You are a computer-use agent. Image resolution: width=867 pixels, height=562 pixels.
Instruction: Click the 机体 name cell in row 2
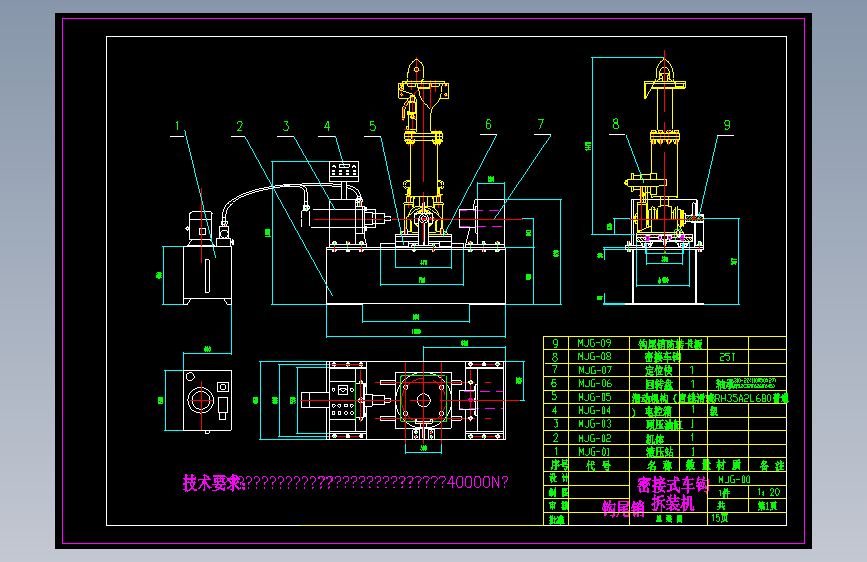pos(655,439)
